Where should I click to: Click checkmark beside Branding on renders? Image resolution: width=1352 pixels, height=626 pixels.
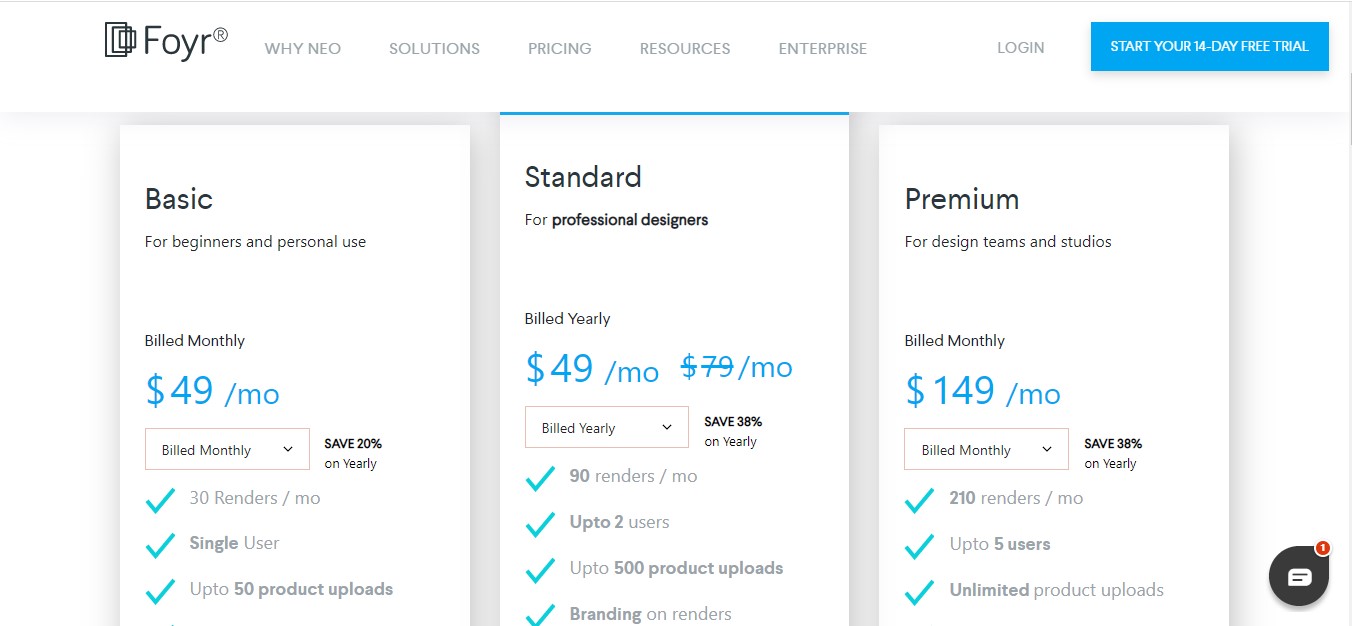(x=540, y=614)
